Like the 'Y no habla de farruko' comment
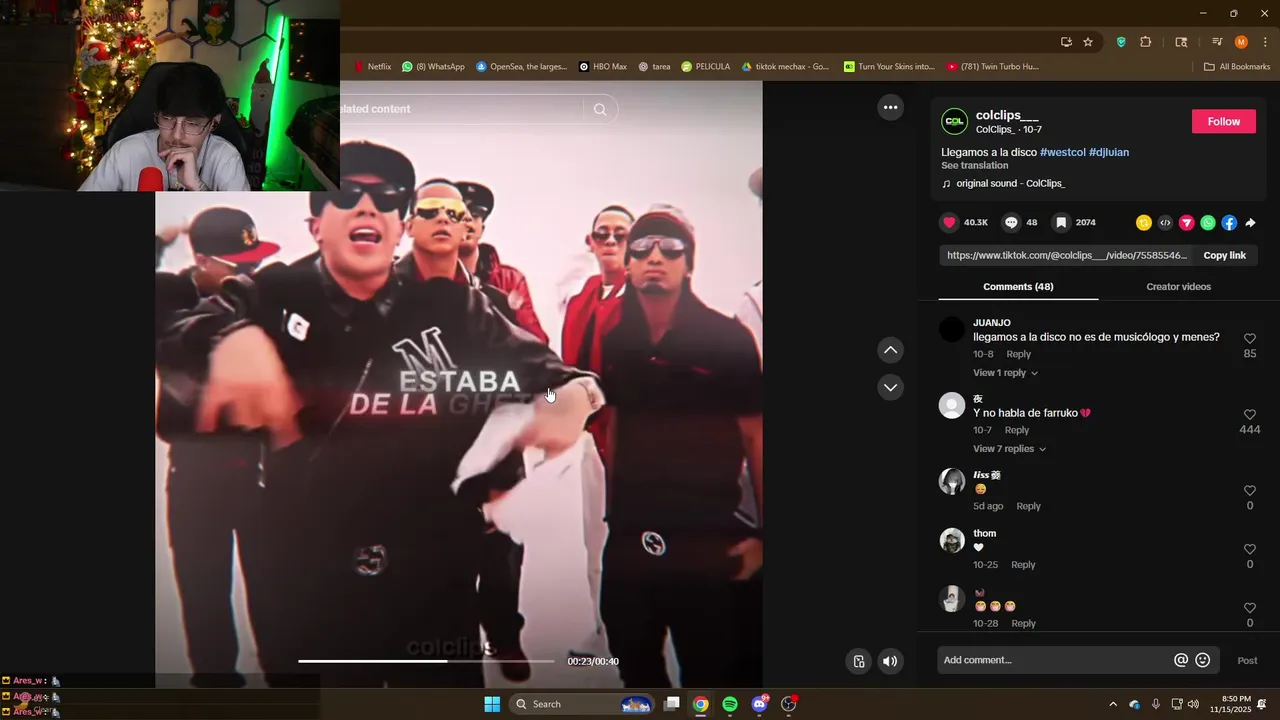Screen dimensions: 1280x720 [x=1250, y=415]
